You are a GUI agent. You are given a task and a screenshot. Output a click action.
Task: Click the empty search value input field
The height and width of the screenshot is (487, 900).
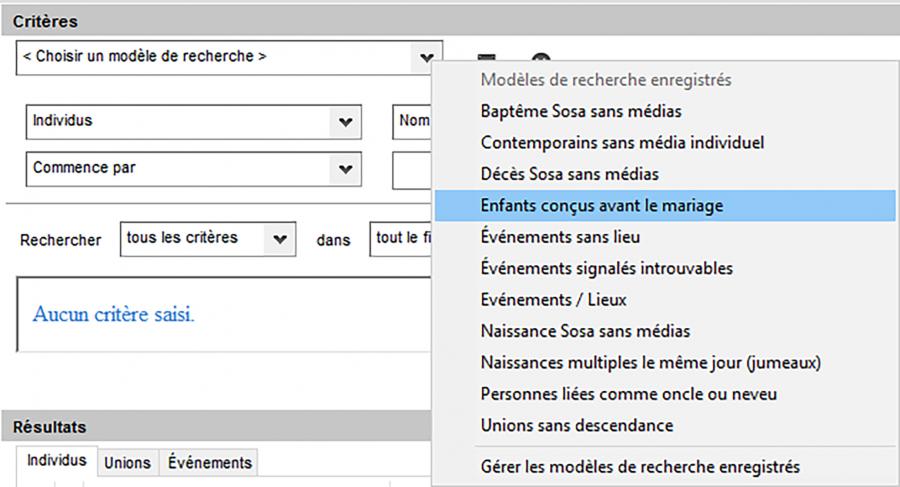pos(412,170)
